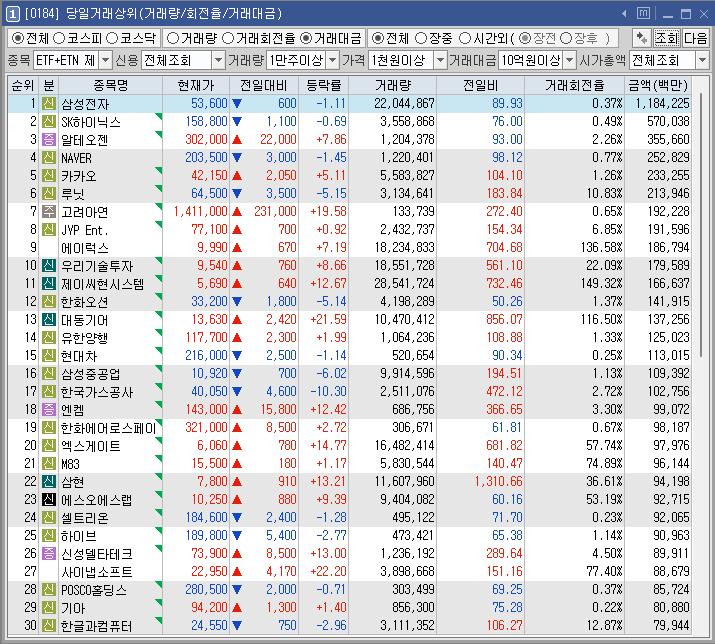Image resolution: width=715 pixels, height=644 pixels.
Task: Click the 신 badge icon for SK하이닉스
Action: 49,122
